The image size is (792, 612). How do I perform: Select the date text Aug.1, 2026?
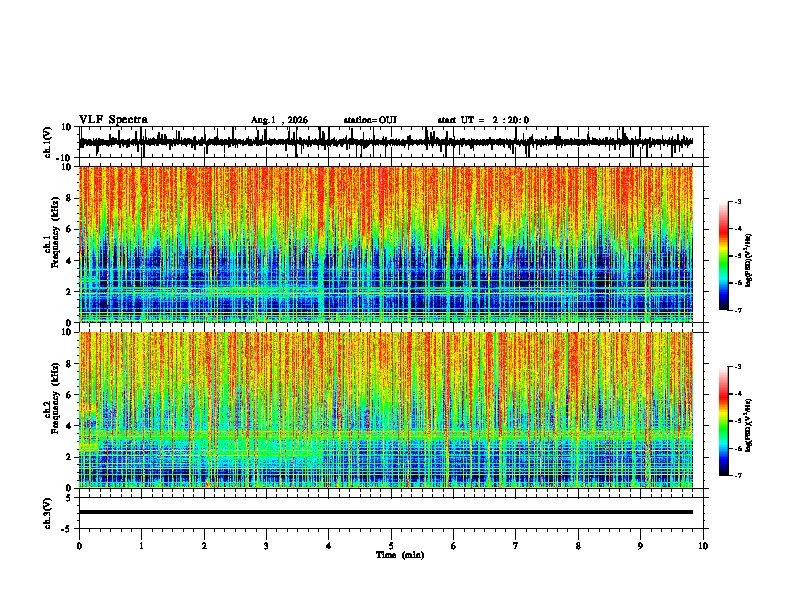[x=279, y=120]
